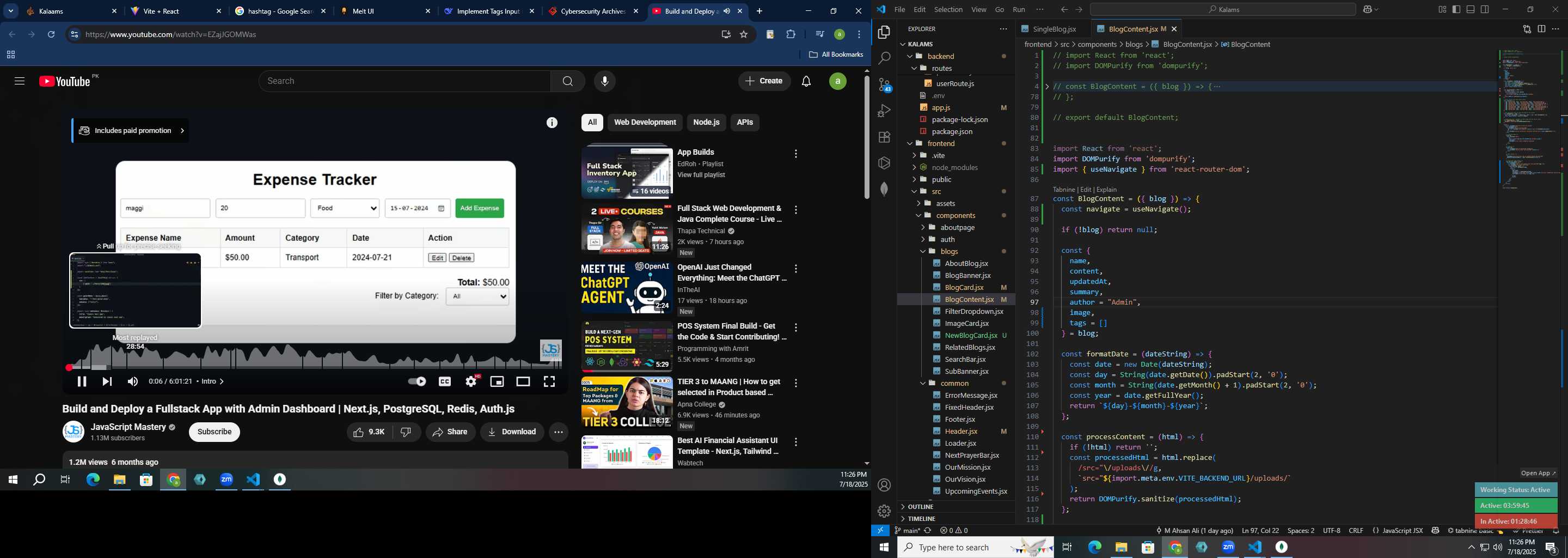The height and width of the screenshot is (558, 1568).
Task: Mute the video using the speaker icon
Action: coord(133,381)
